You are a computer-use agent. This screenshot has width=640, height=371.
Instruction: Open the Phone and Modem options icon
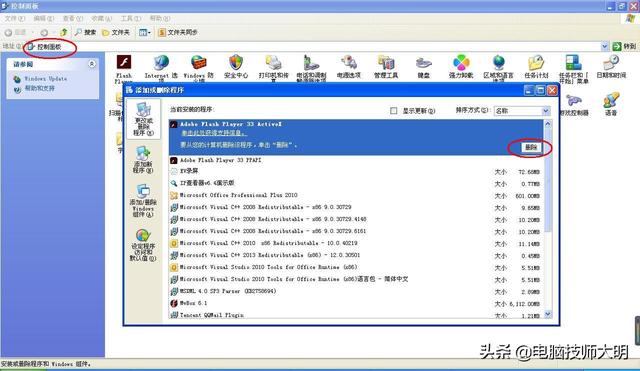311,68
